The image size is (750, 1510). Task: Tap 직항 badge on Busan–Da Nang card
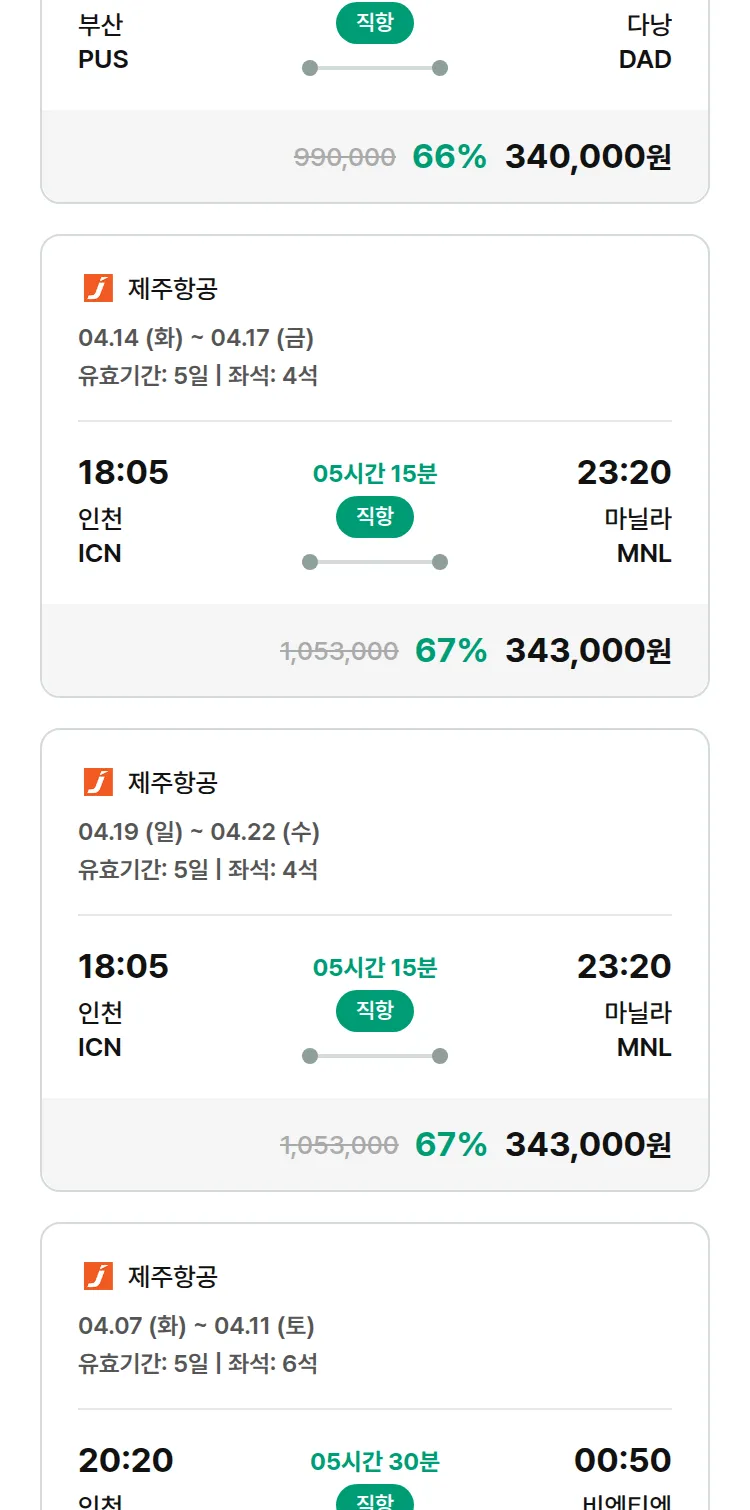click(x=375, y=24)
